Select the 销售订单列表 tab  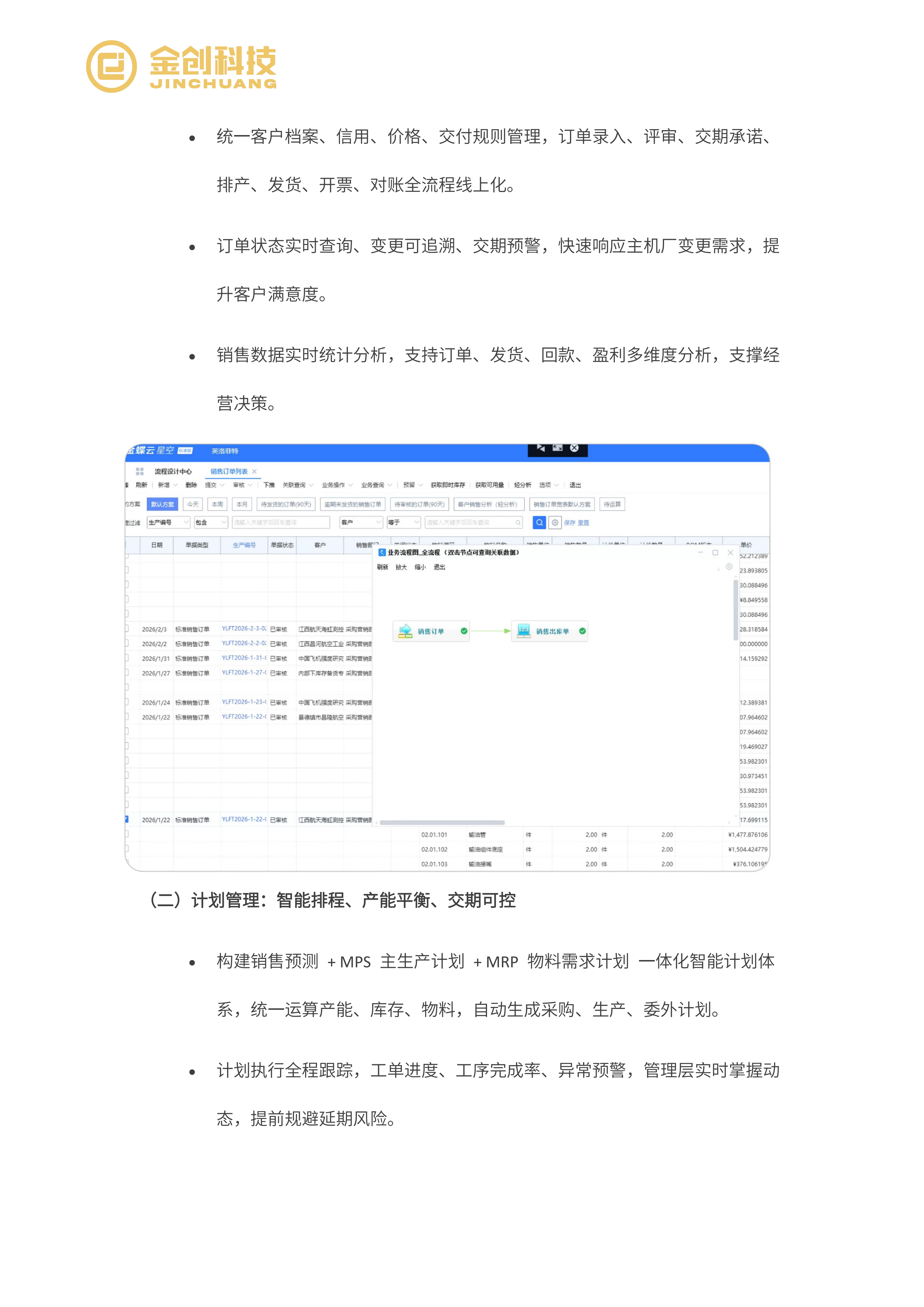(229, 471)
